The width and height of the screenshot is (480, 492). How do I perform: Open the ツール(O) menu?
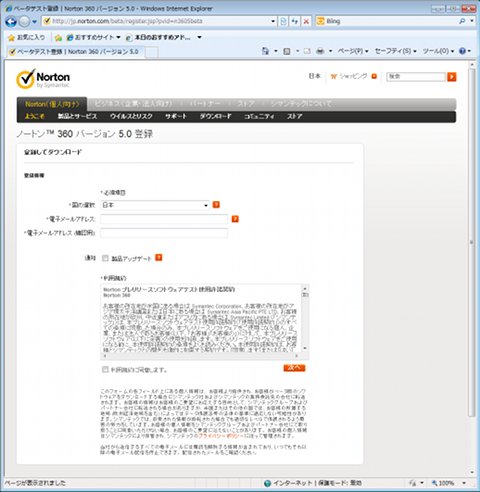pyautogui.click(x=438, y=51)
